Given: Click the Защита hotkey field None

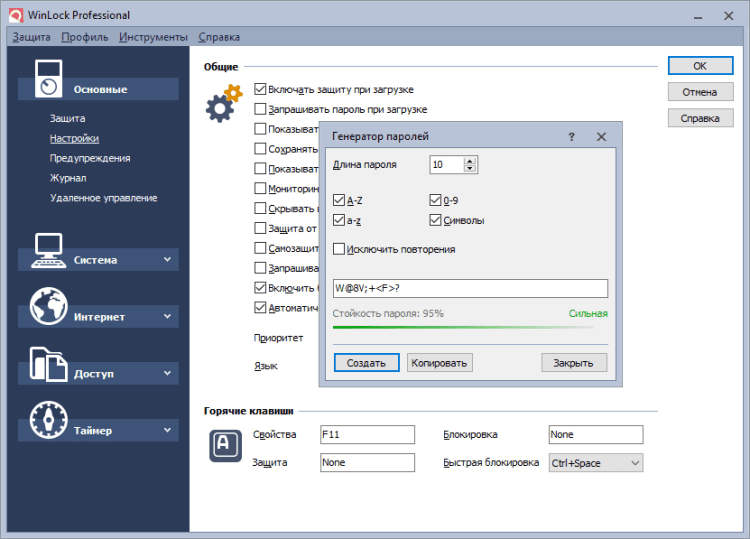Looking at the screenshot, I should (x=367, y=462).
